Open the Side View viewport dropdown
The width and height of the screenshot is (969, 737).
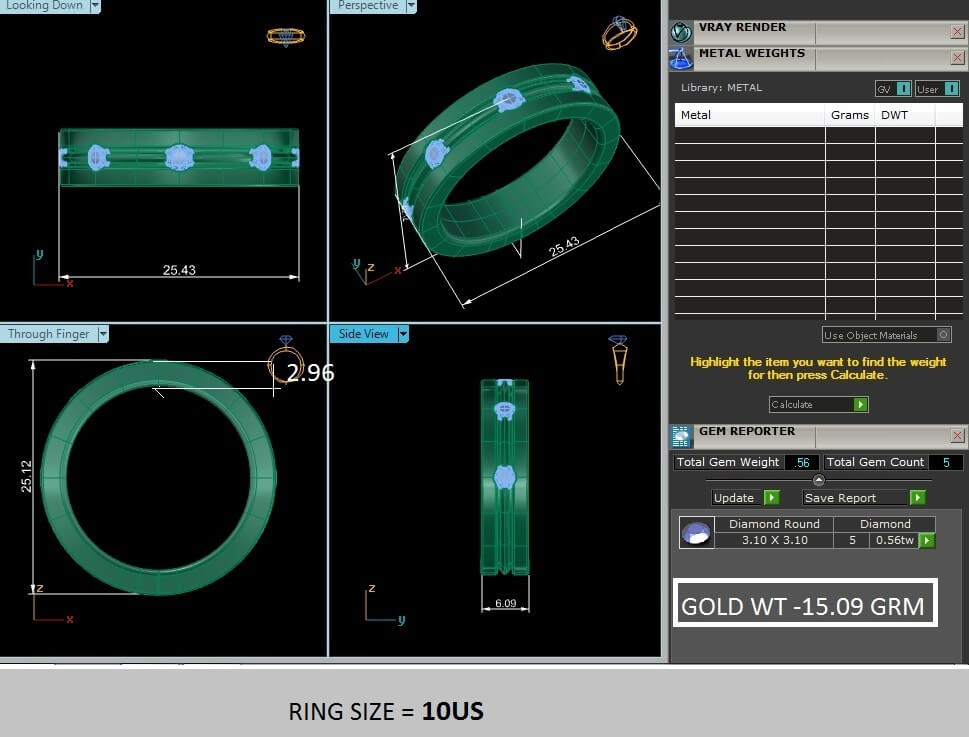(x=403, y=334)
